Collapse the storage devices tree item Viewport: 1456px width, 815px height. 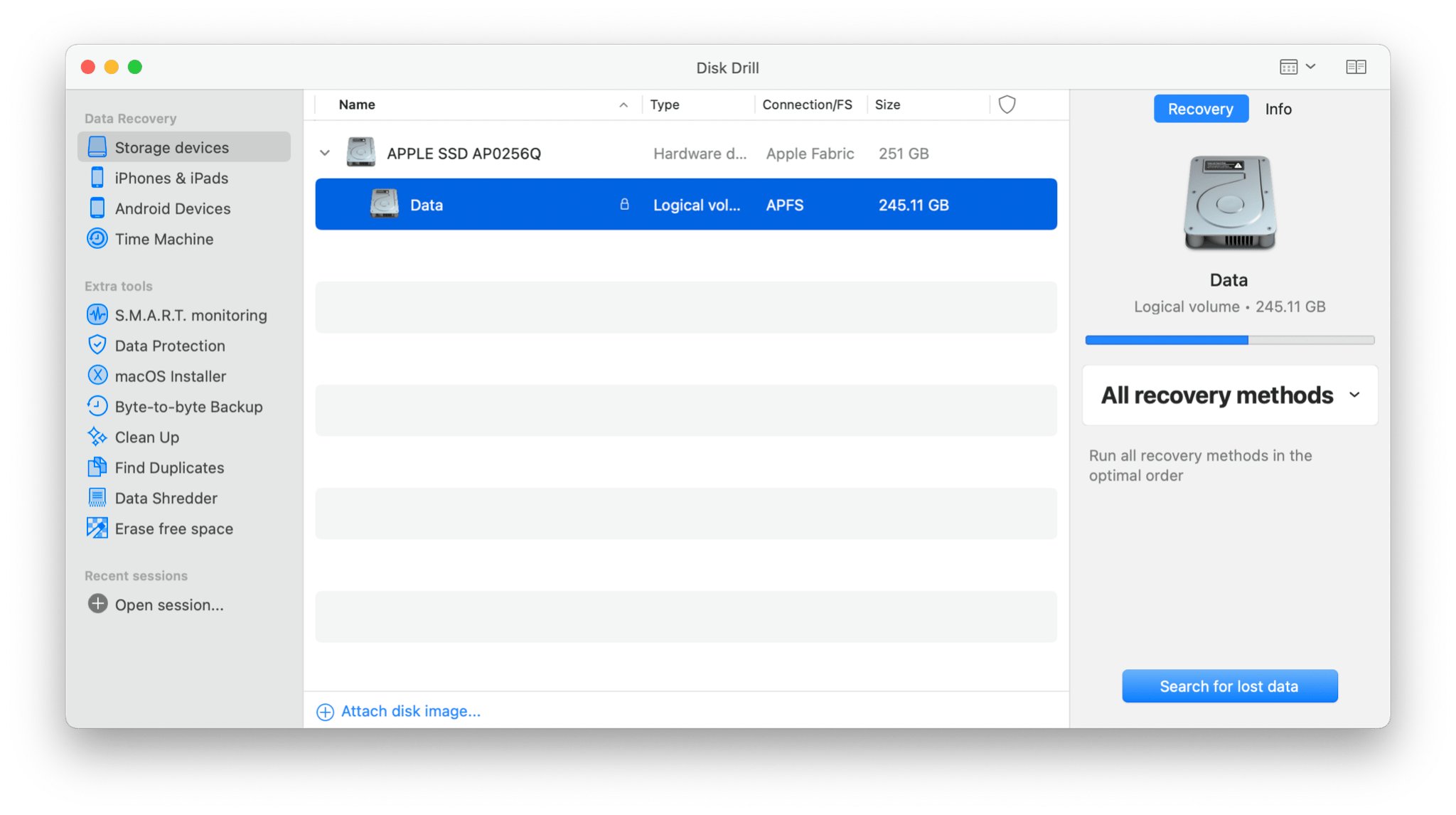coord(326,152)
